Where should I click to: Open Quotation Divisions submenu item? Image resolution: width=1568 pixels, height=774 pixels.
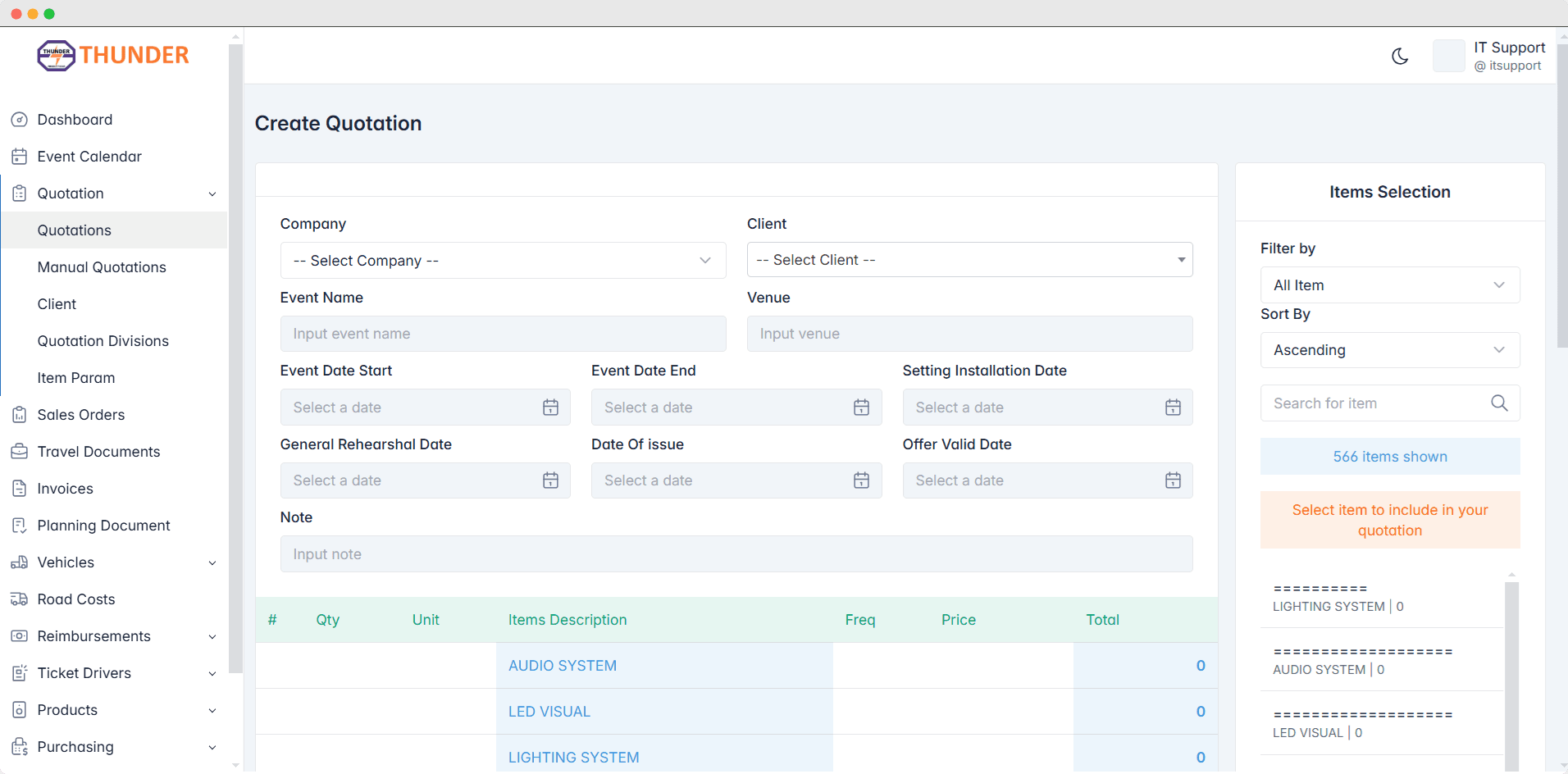[x=114, y=341]
